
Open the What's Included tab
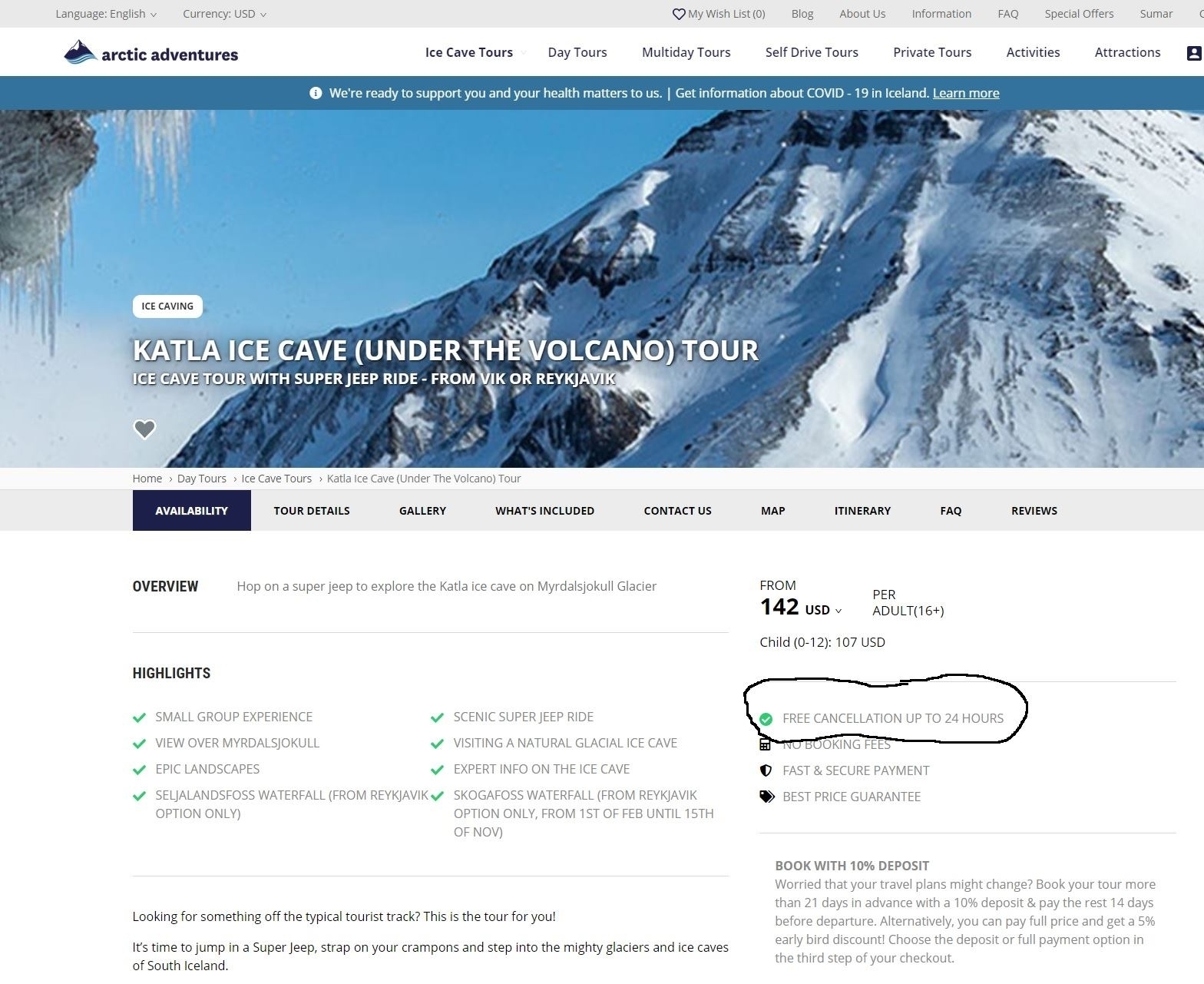(x=544, y=511)
